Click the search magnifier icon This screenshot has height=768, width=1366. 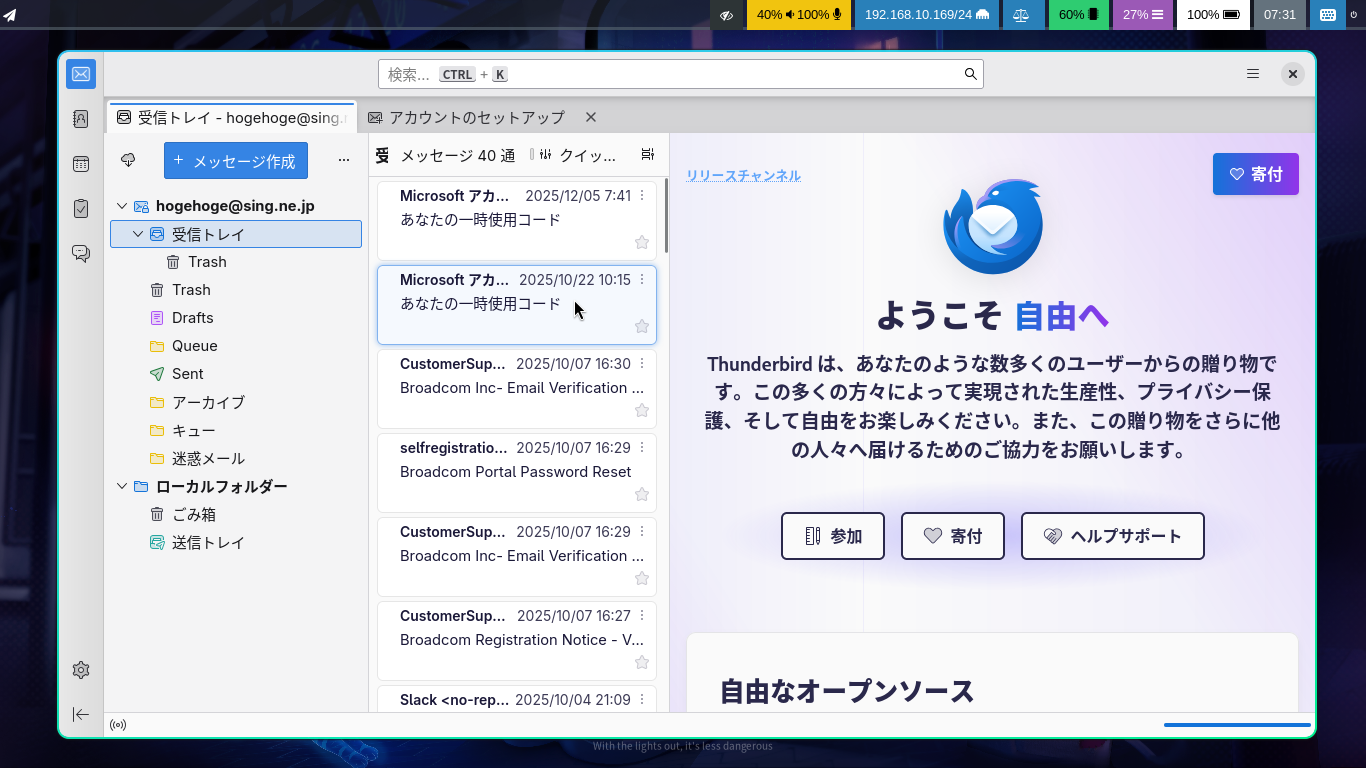tap(970, 74)
